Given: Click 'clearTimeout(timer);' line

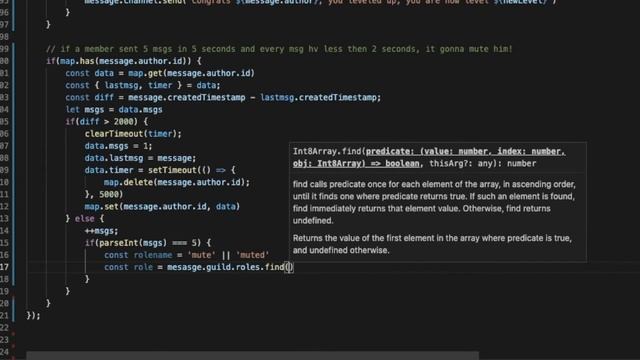Looking at the screenshot, I should tap(133, 134).
